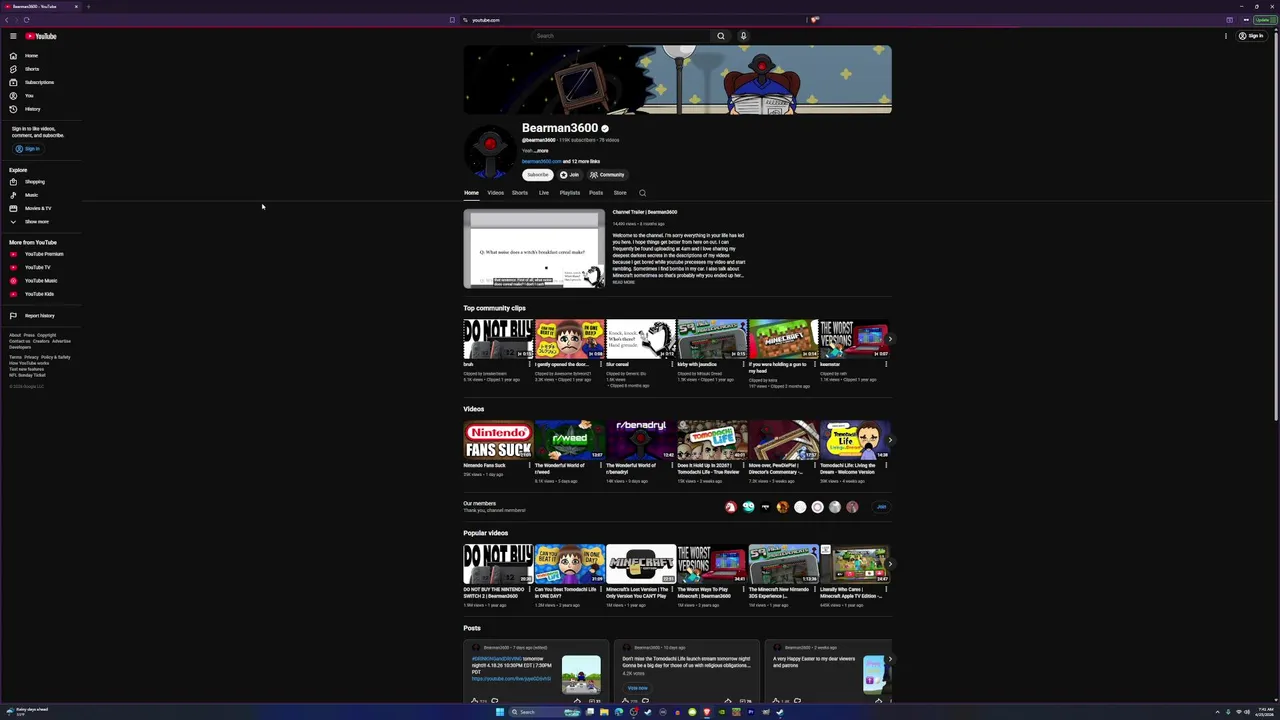The image size is (1280, 720).
Task: Open Music under Explore
Action: (x=31, y=195)
